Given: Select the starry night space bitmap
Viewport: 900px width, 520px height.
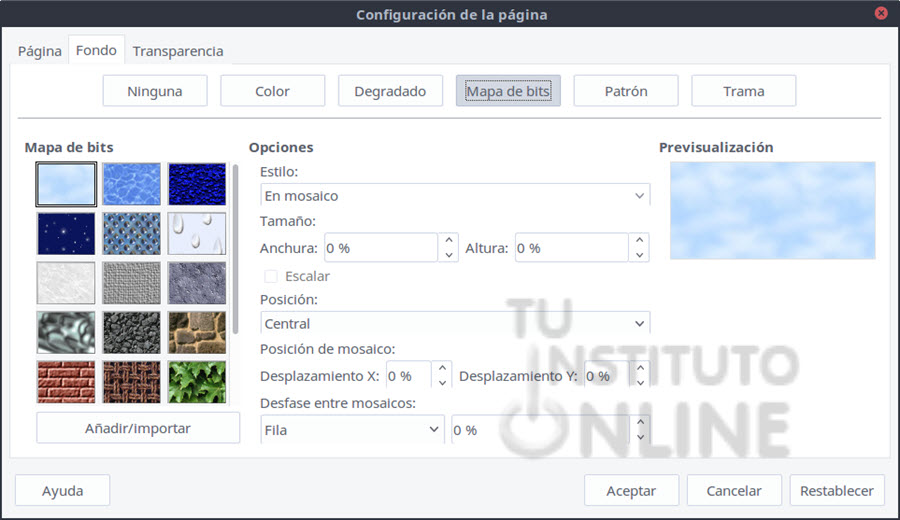Looking at the screenshot, I should pos(66,234).
